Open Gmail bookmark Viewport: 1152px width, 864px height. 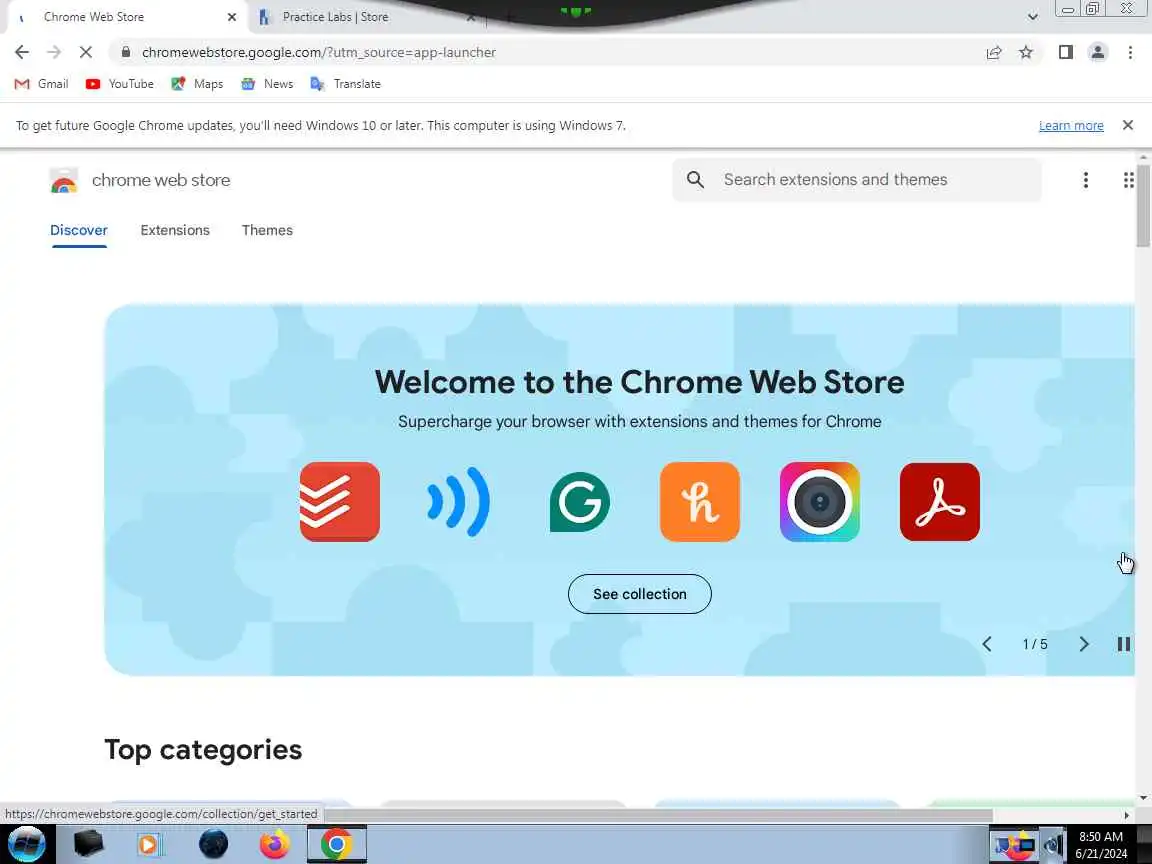pos(42,84)
